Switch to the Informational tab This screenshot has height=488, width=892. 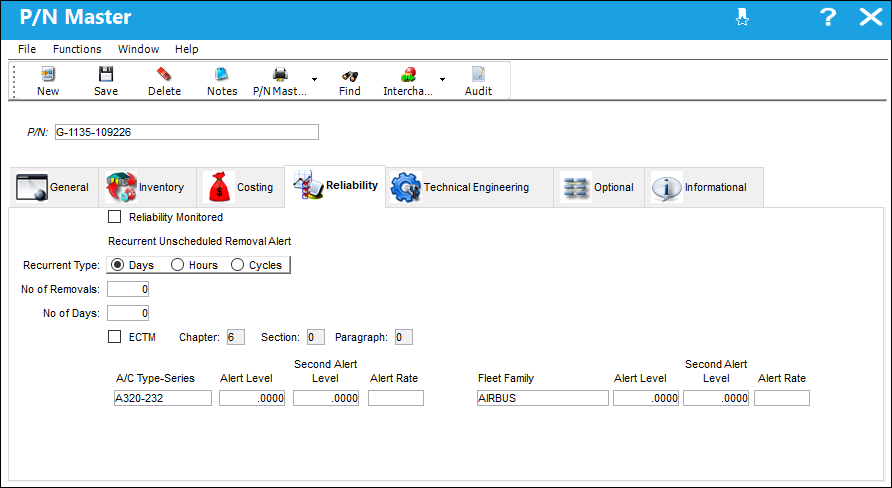pyautogui.click(x=704, y=187)
